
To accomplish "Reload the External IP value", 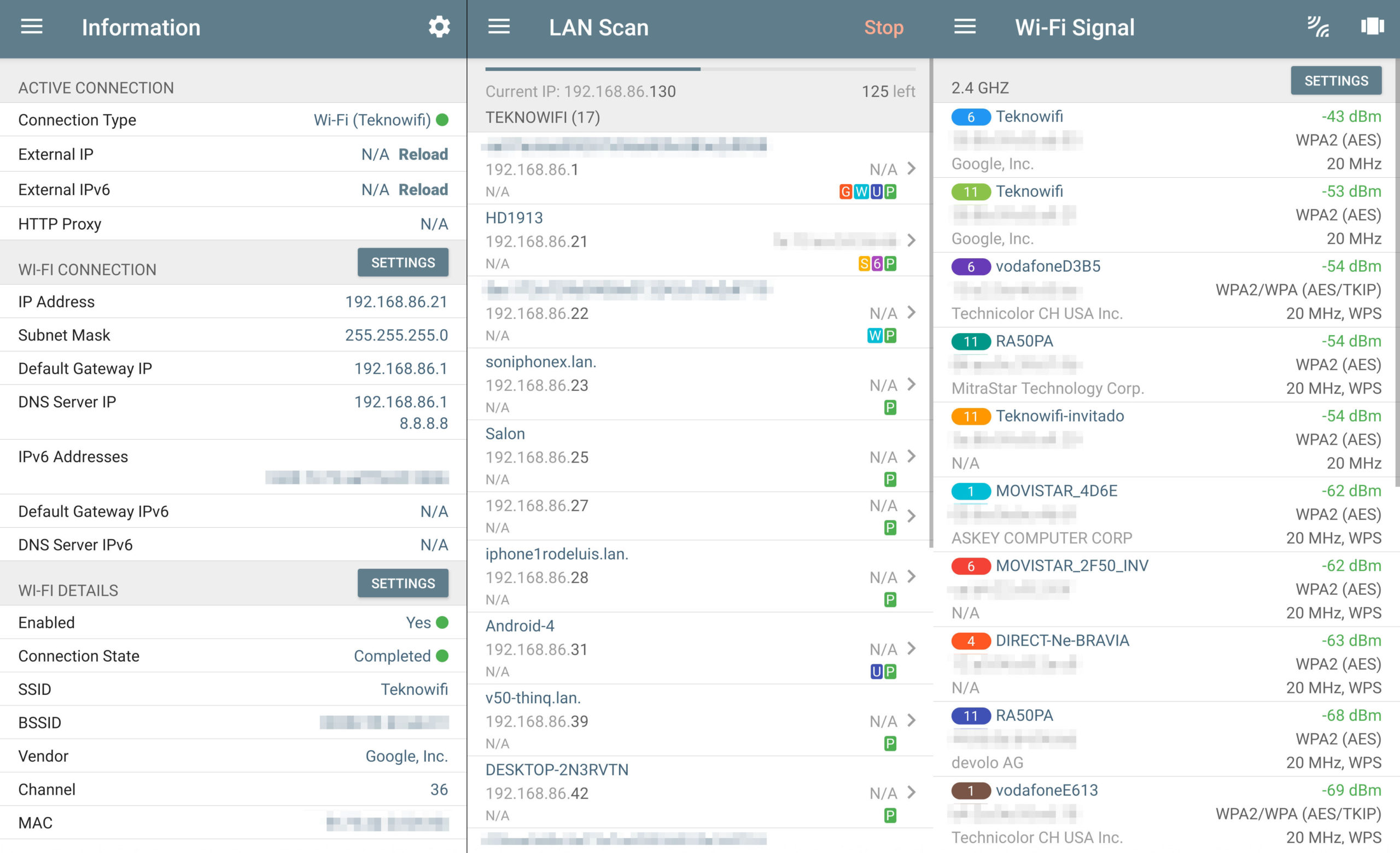I will tap(423, 154).
